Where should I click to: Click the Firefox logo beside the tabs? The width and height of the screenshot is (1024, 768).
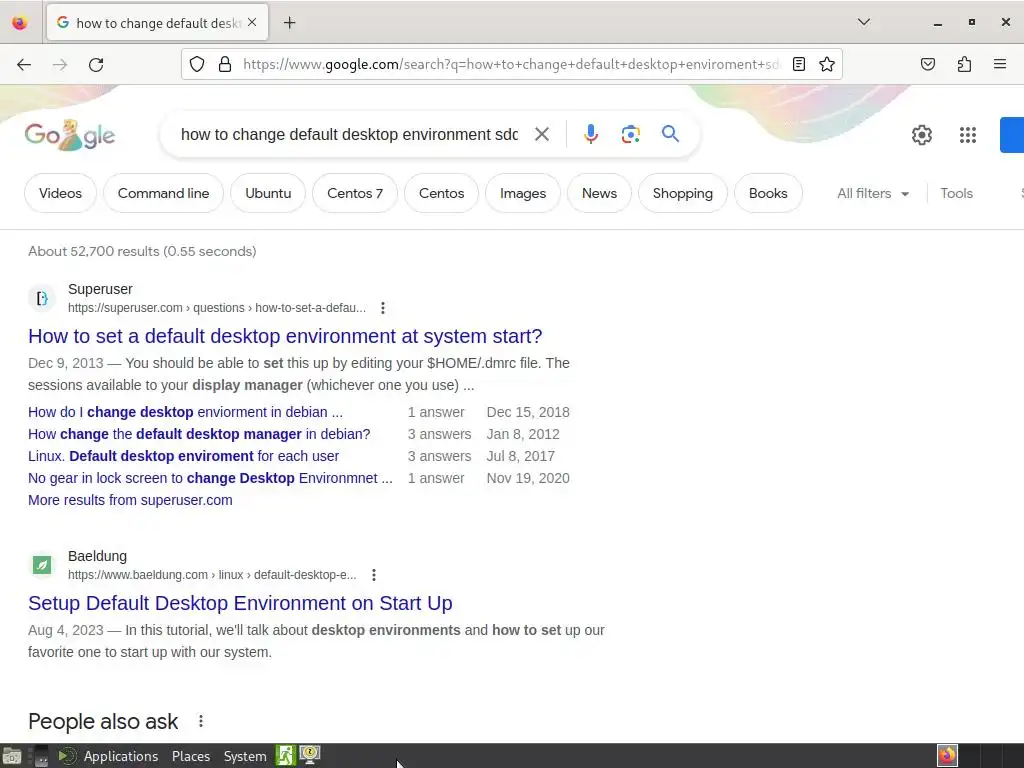pos(20,23)
